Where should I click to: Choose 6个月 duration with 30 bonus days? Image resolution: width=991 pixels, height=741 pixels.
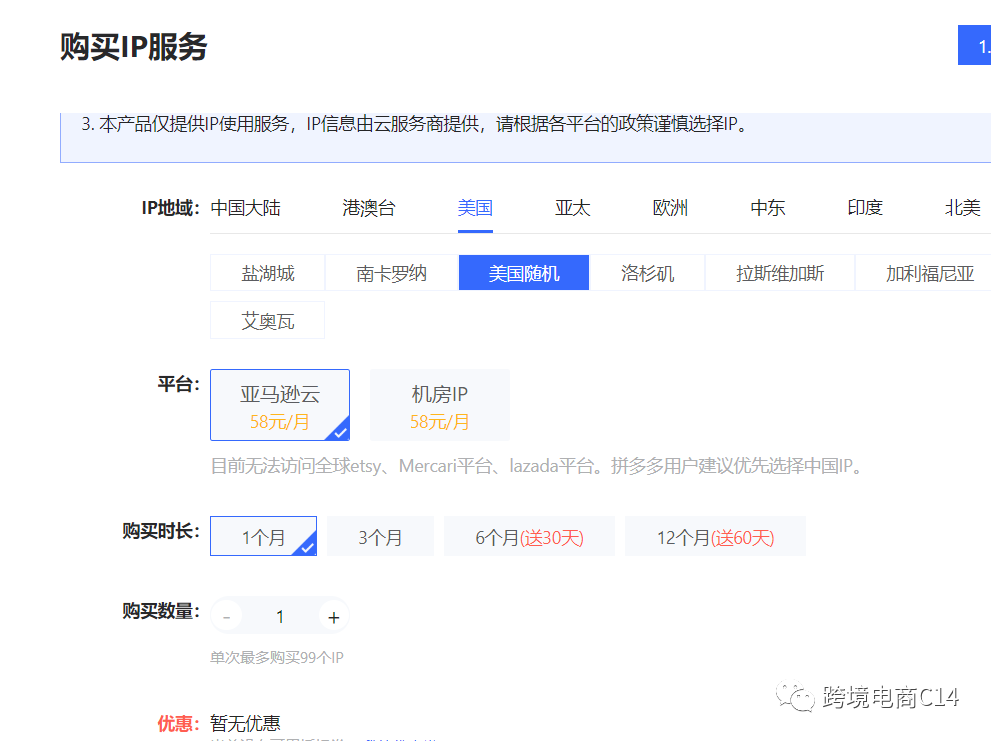pos(530,536)
